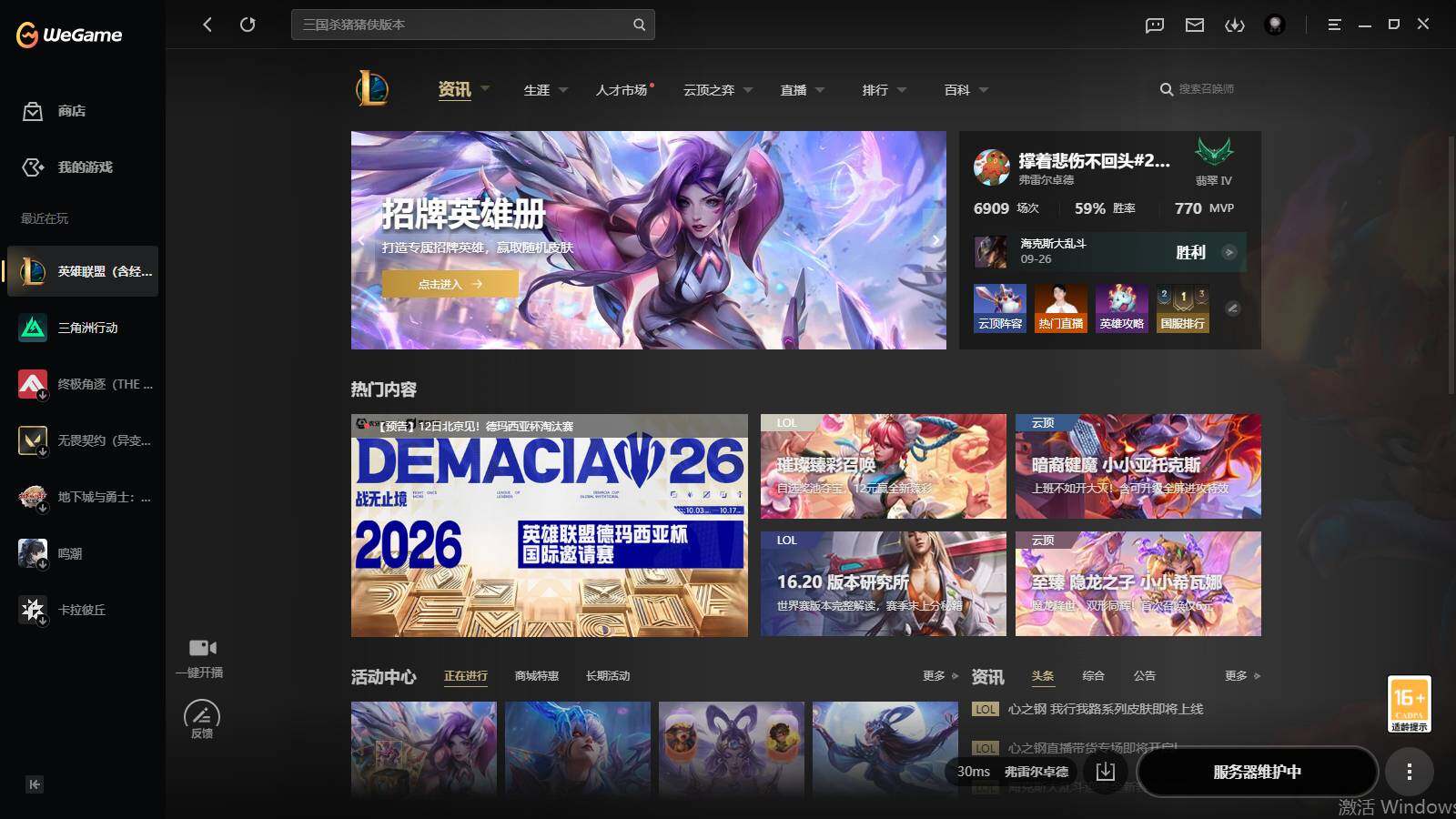Switch to the 长期活动 activity tab
Viewport: 1456px width, 819px height.
(608, 676)
